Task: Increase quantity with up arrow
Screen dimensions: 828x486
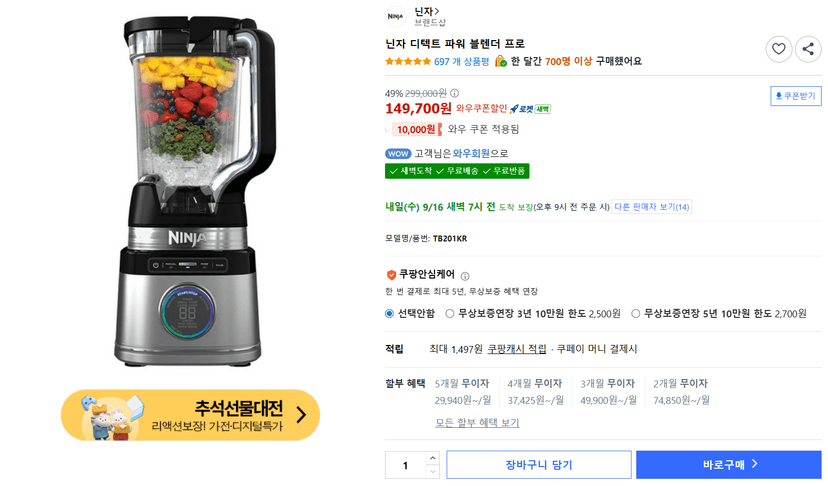Action: click(432, 458)
